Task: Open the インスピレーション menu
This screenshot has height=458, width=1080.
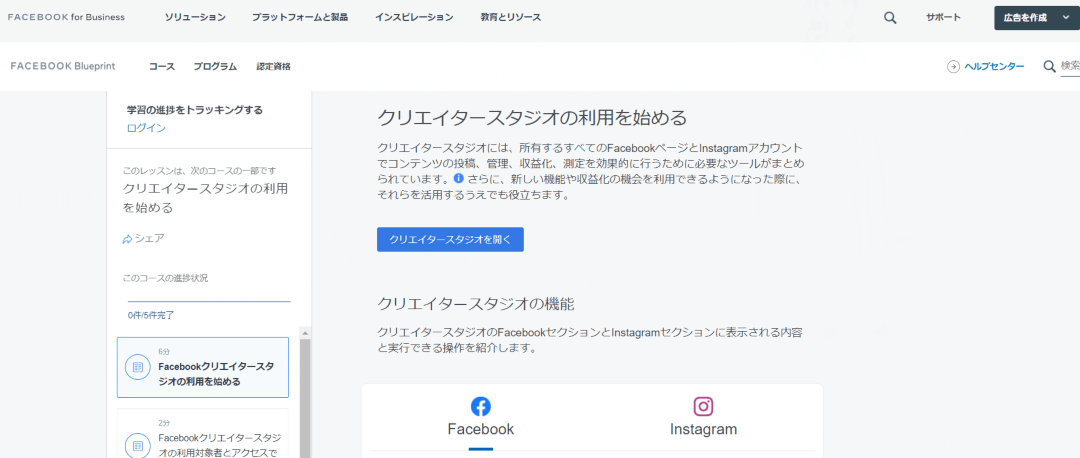Action: (x=414, y=17)
